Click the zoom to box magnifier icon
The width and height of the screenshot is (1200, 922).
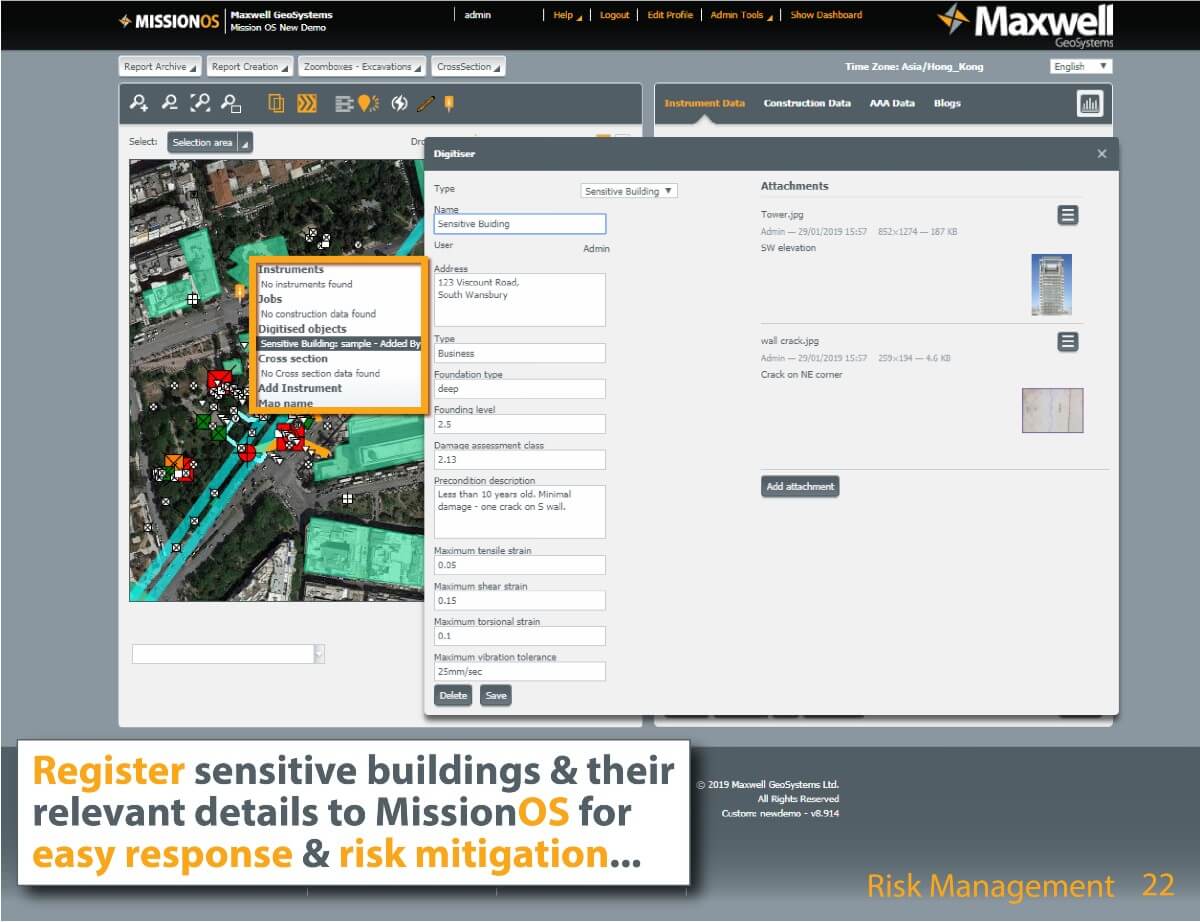231,102
